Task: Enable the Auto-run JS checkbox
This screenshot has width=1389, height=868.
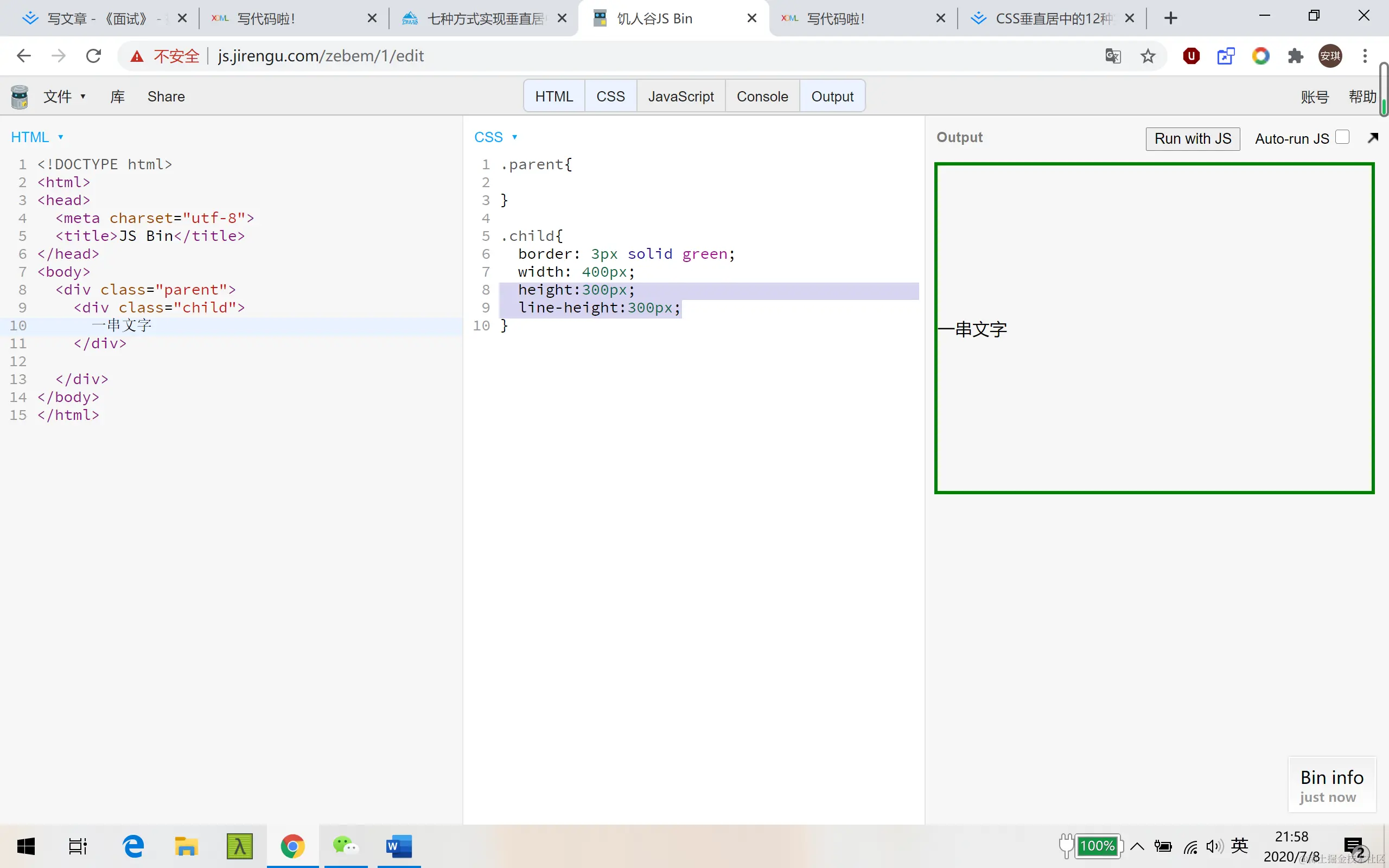Action: tap(1342, 137)
